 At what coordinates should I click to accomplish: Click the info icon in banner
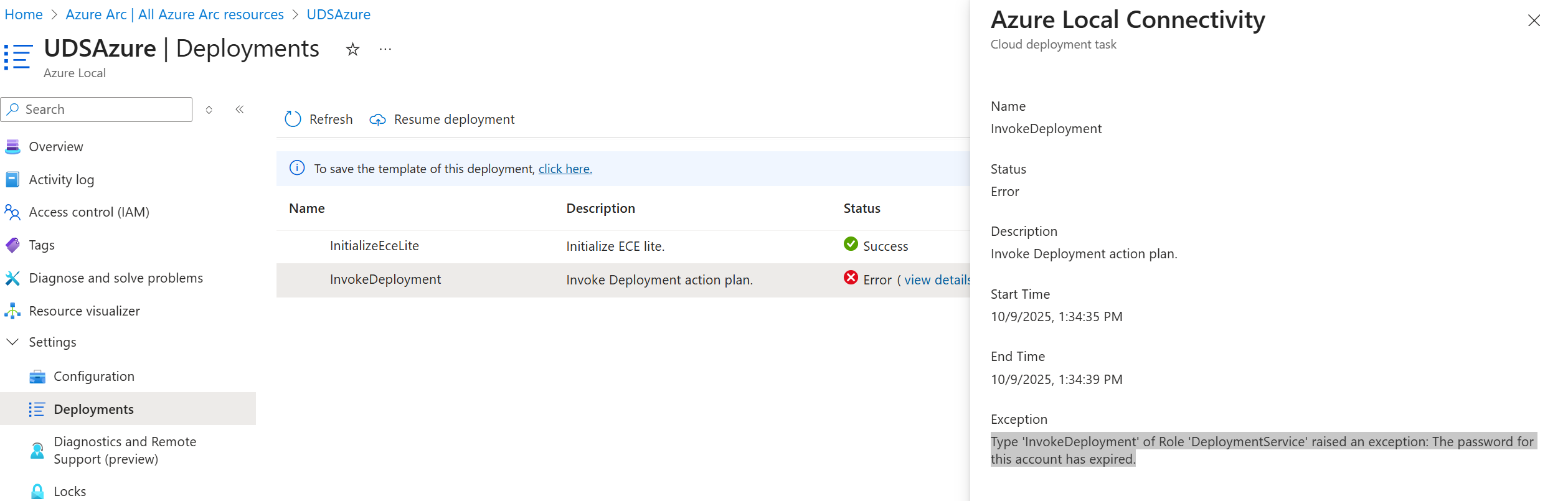pos(297,168)
